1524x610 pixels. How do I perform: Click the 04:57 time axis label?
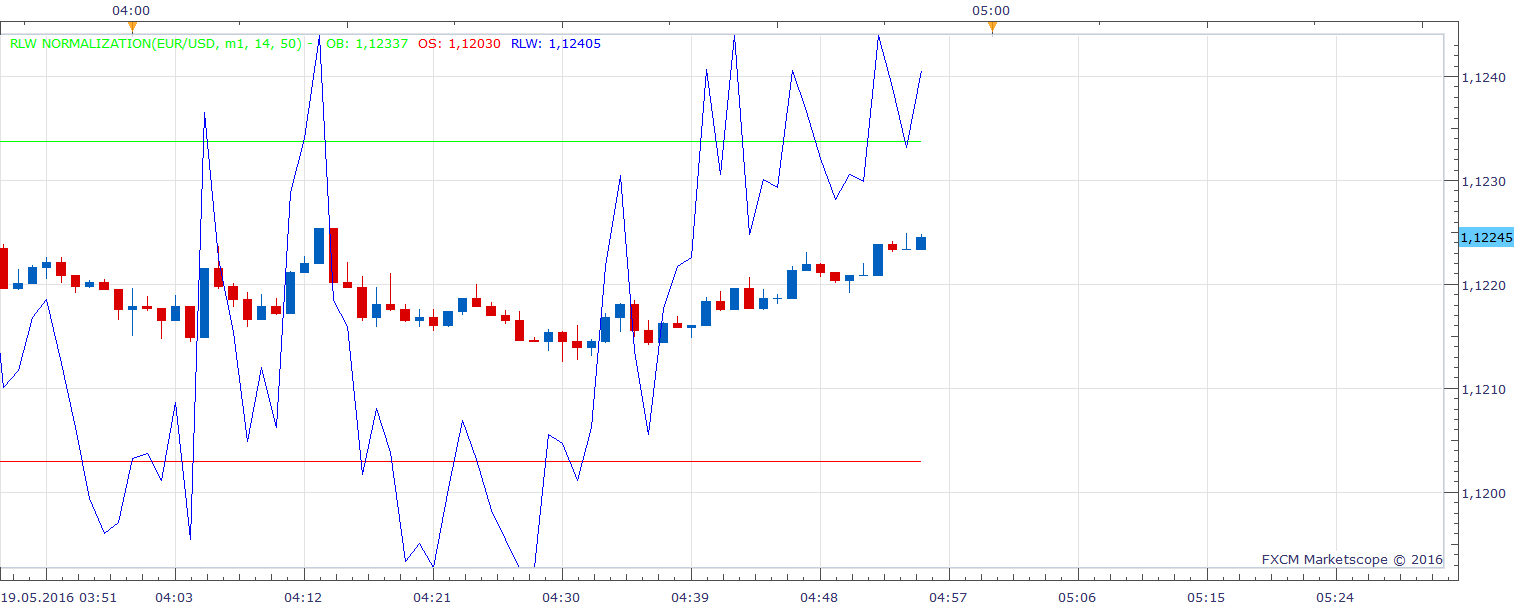(x=949, y=597)
